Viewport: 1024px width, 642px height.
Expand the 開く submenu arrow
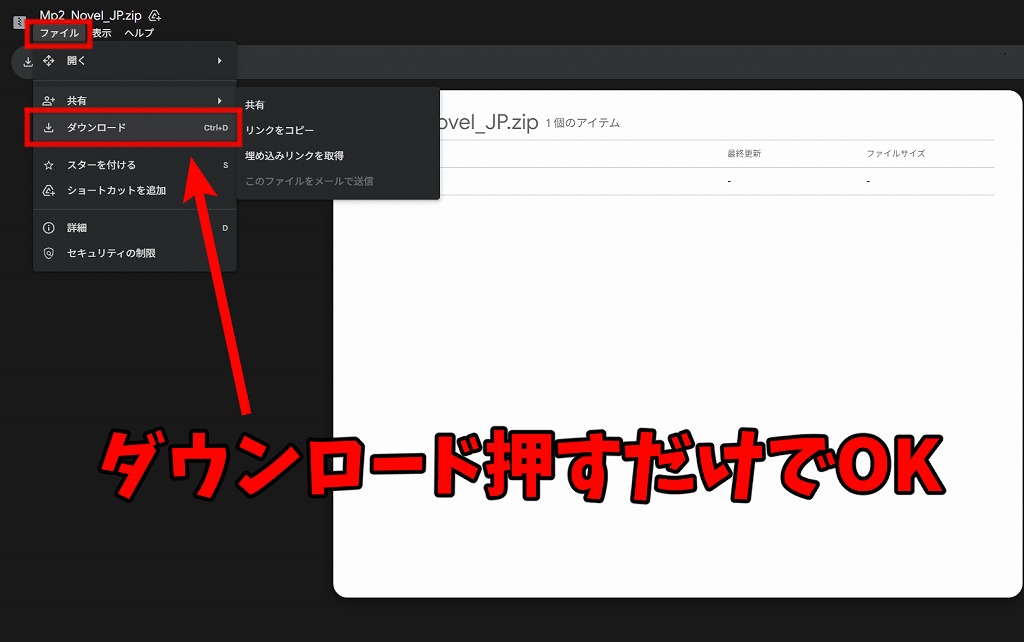click(219, 61)
